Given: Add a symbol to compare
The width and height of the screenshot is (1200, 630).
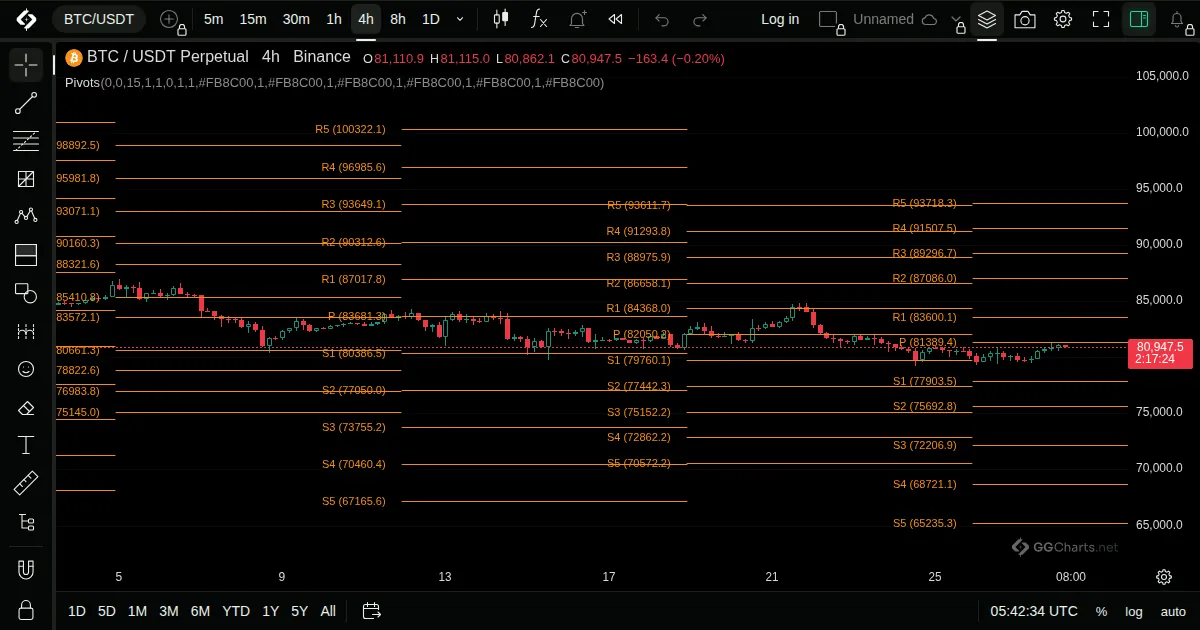Looking at the screenshot, I should [x=169, y=19].
